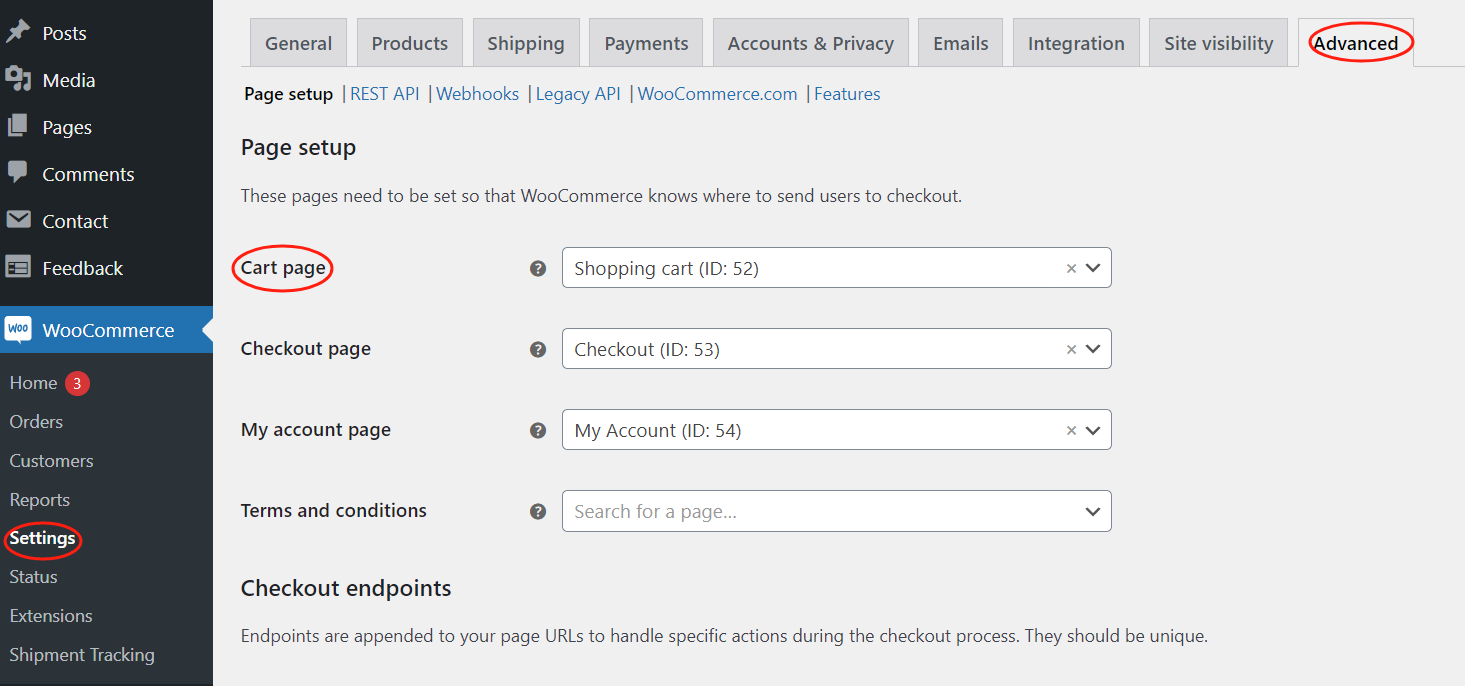Switch to the Site visibility tab
This screenshot has height=686, width=1465.
[x=1218, y=42]
